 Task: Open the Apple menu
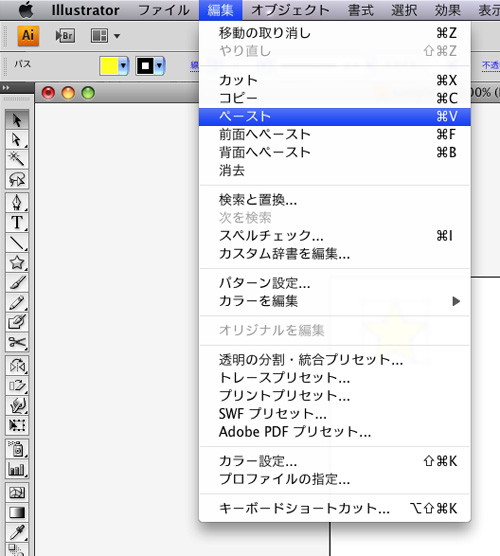point(26,10)
